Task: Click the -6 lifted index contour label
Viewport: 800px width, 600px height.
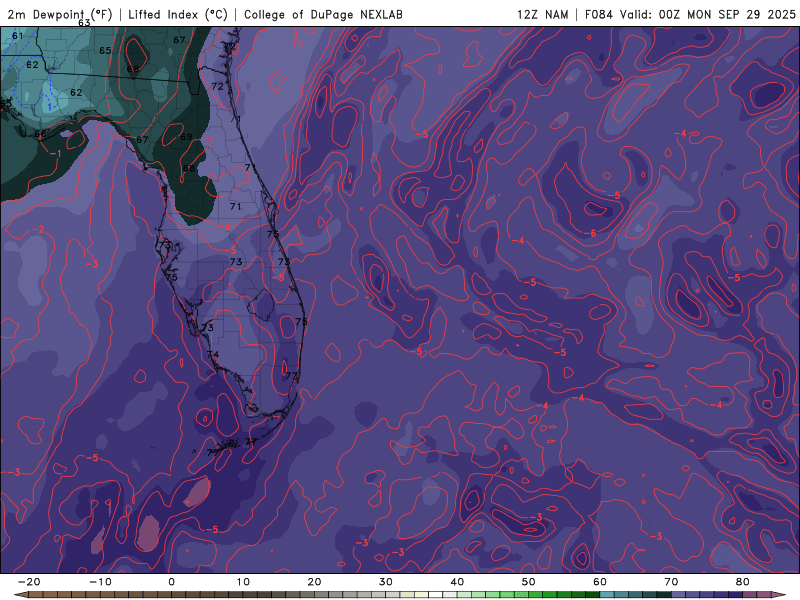Action: [x=590, y=233]
